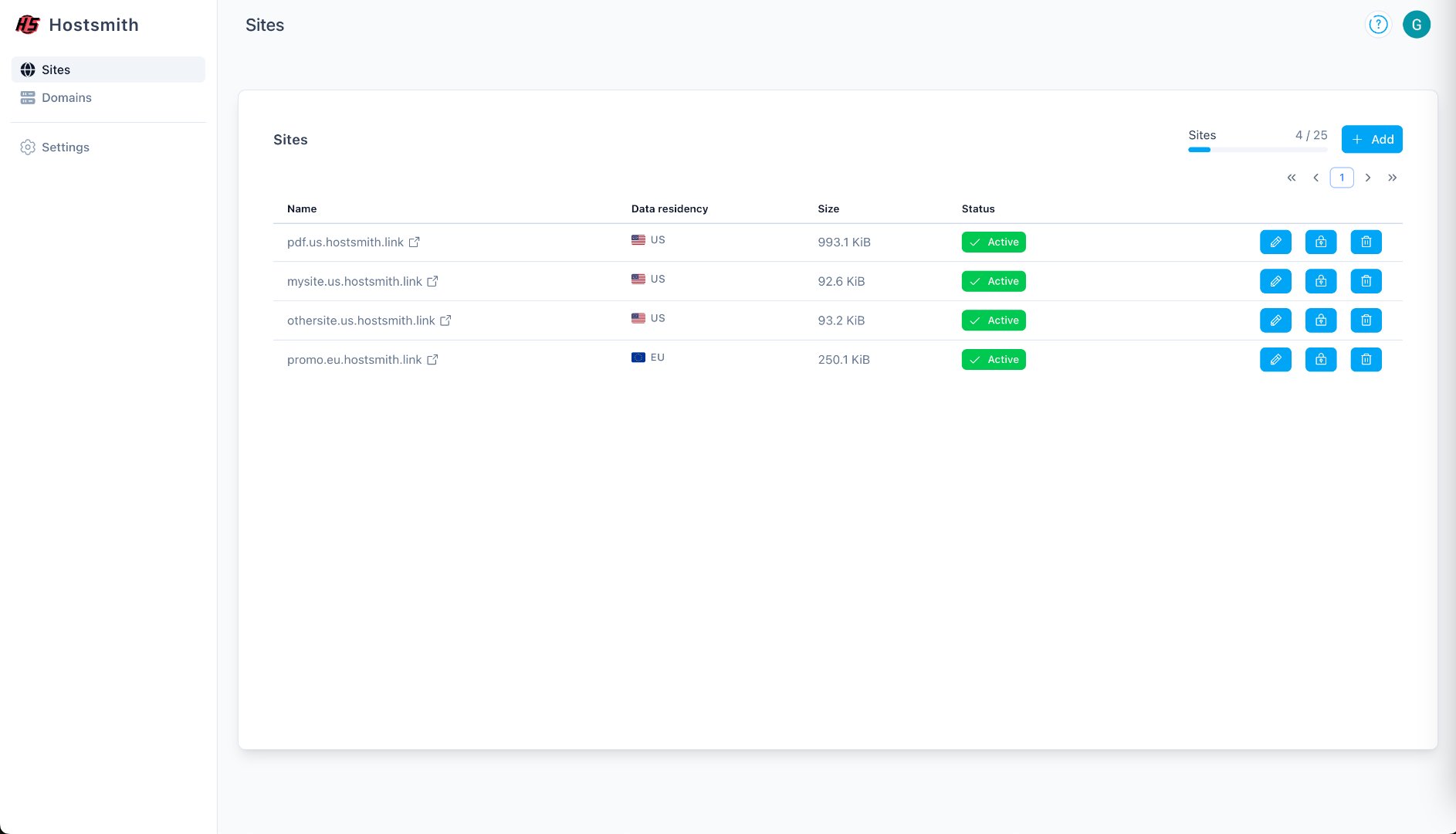The height and width of the screenshot is (834, 1456).
Task: Edit the mysite.us.hostsmith.link site
Action: [1275, 281]
